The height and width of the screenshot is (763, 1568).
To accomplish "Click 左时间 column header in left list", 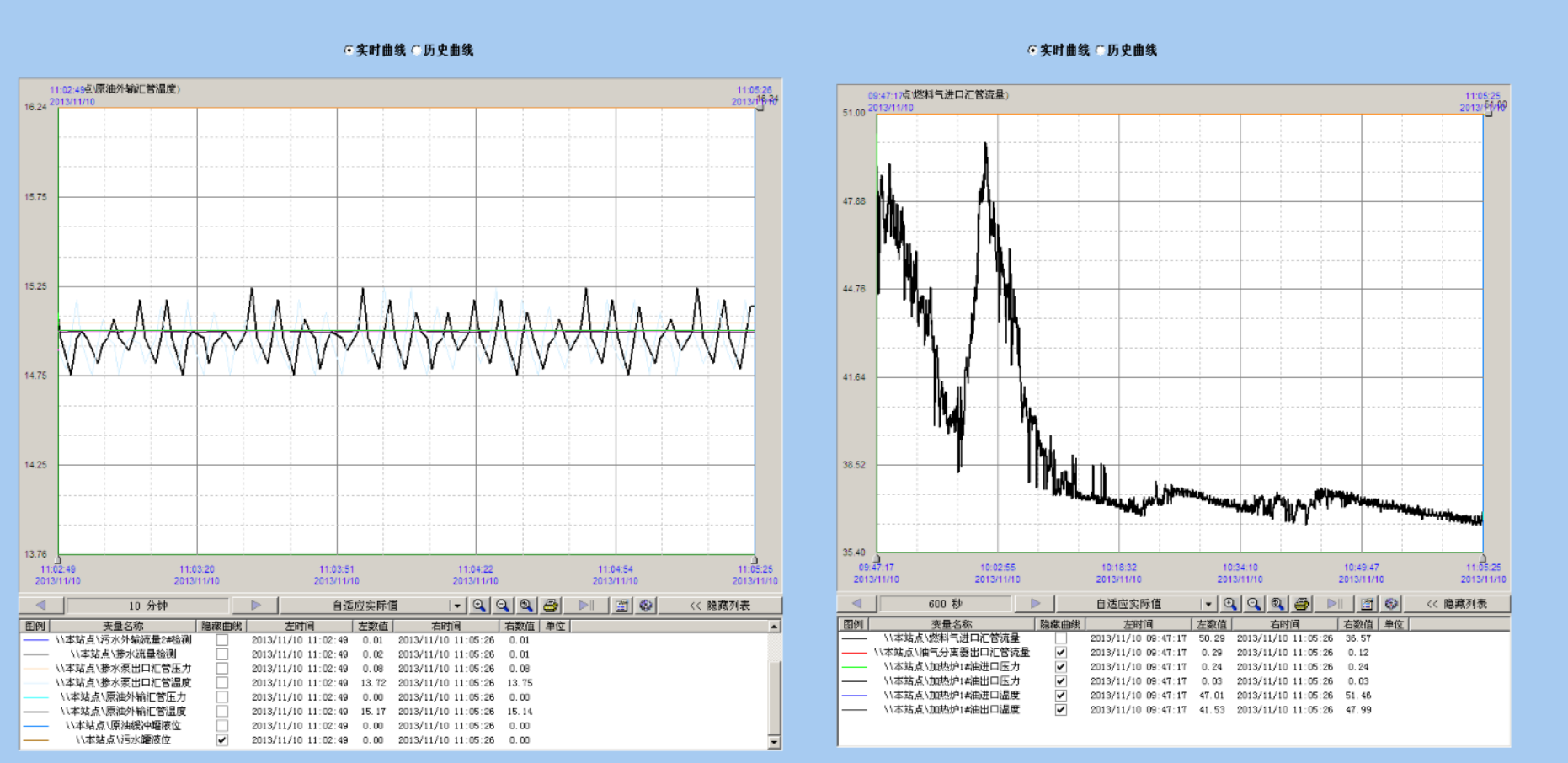I will coord(299,626).
